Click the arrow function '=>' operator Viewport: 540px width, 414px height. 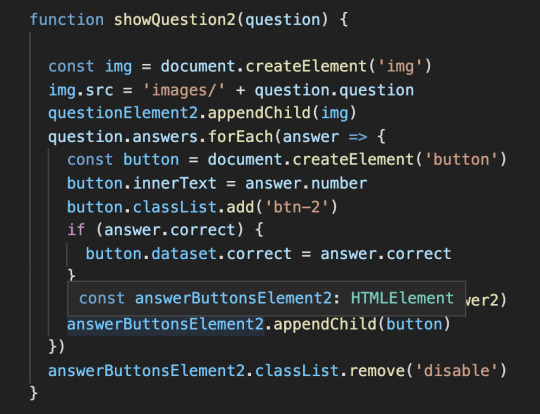point(358,137)
